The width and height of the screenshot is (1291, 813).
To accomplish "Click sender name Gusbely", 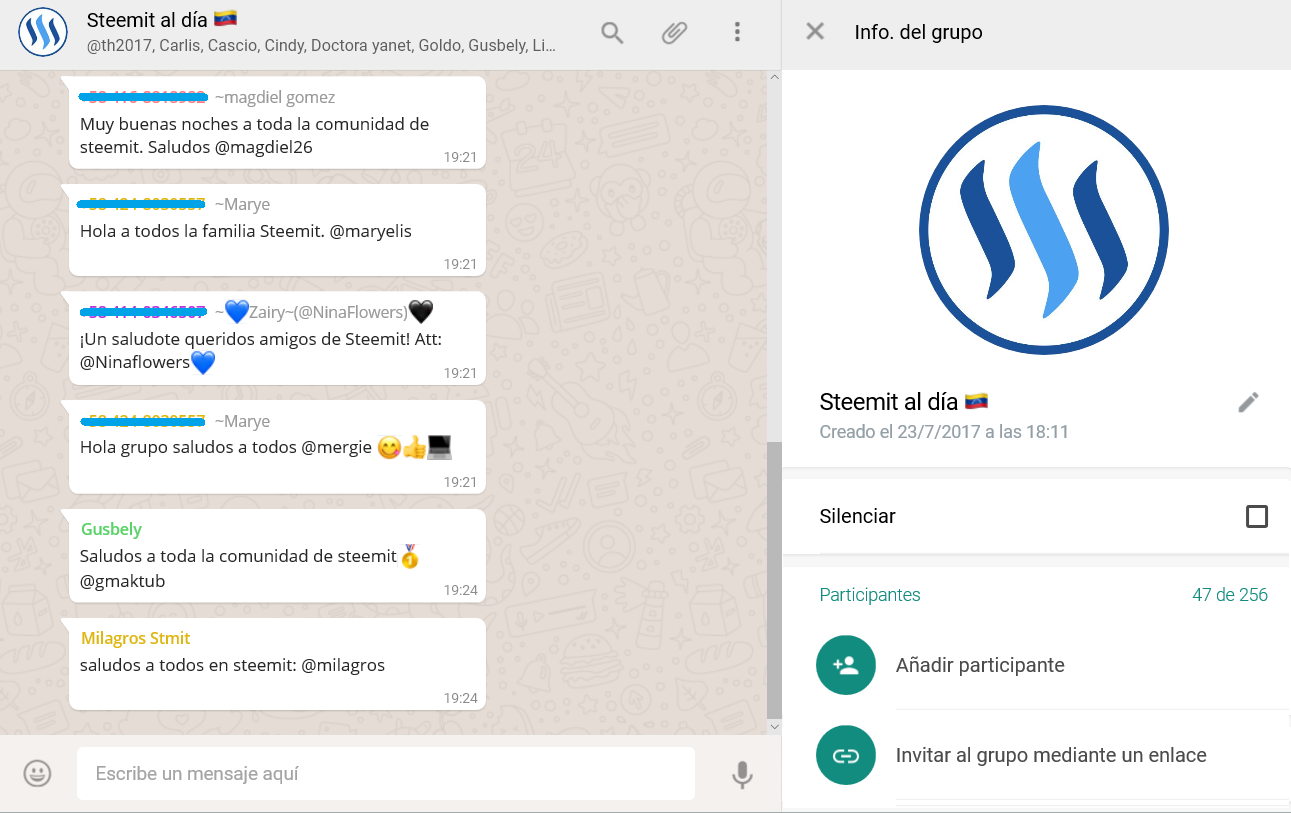I will coord(111,529).
